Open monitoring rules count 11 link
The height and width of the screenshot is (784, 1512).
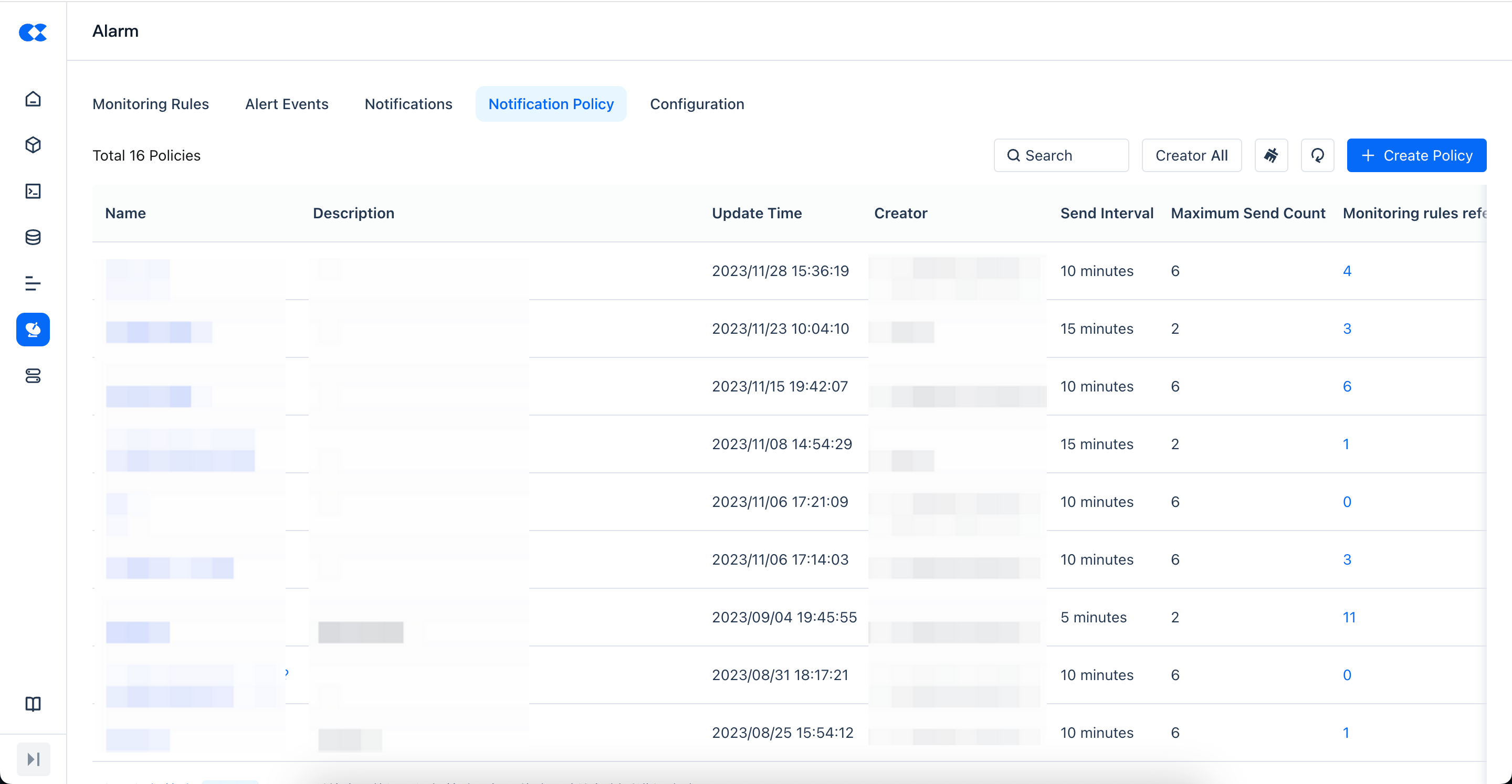click(1349, 617)
